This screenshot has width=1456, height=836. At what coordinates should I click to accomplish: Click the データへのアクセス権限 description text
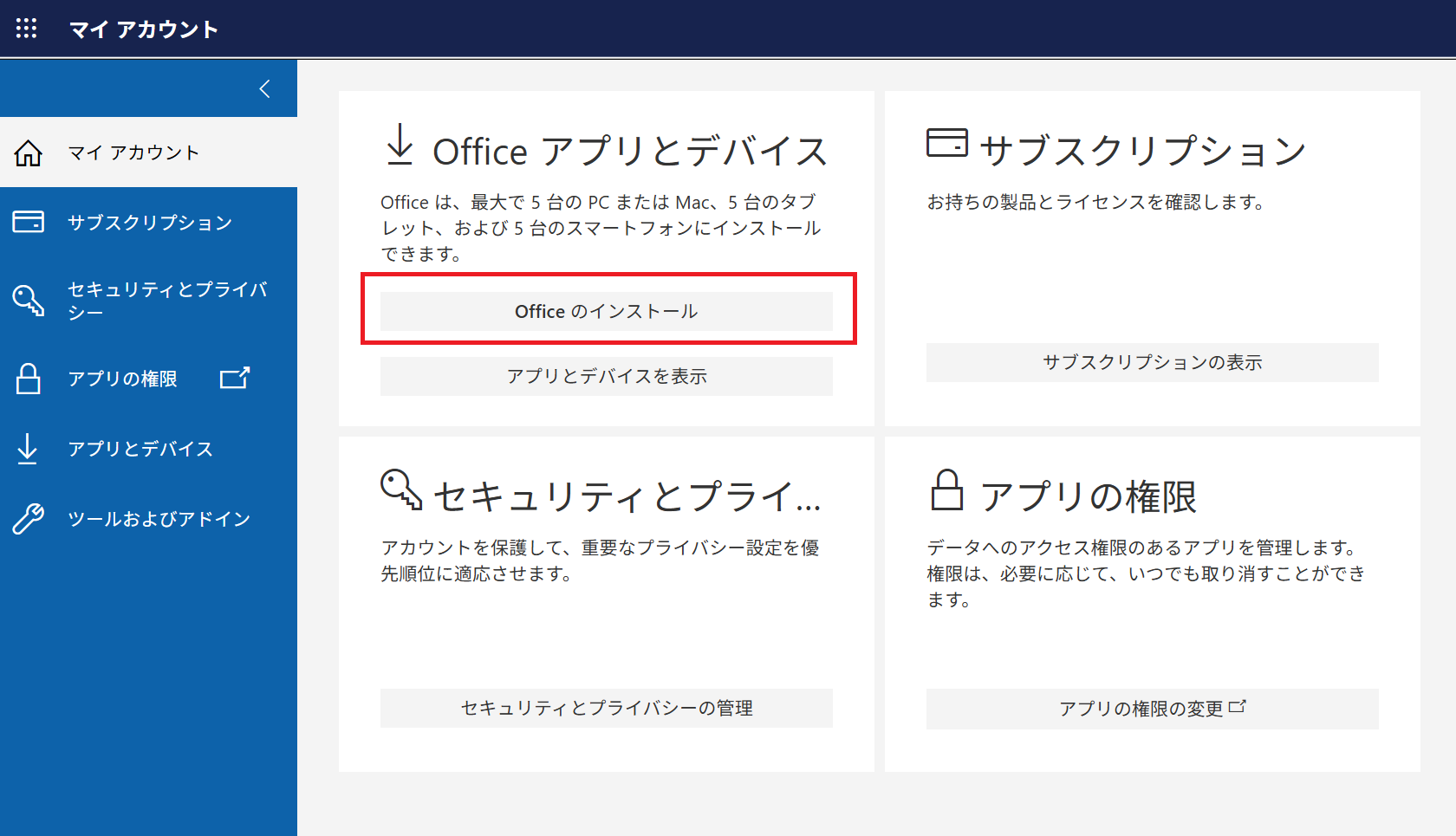[1147, 574]
